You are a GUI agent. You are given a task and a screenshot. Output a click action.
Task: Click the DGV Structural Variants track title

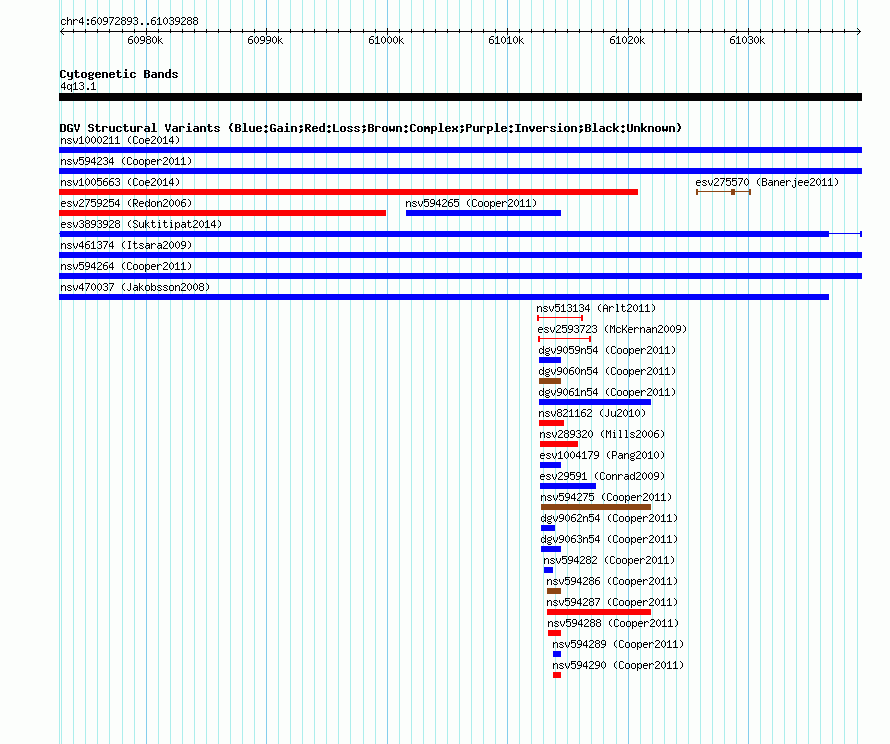coord(371,128)
